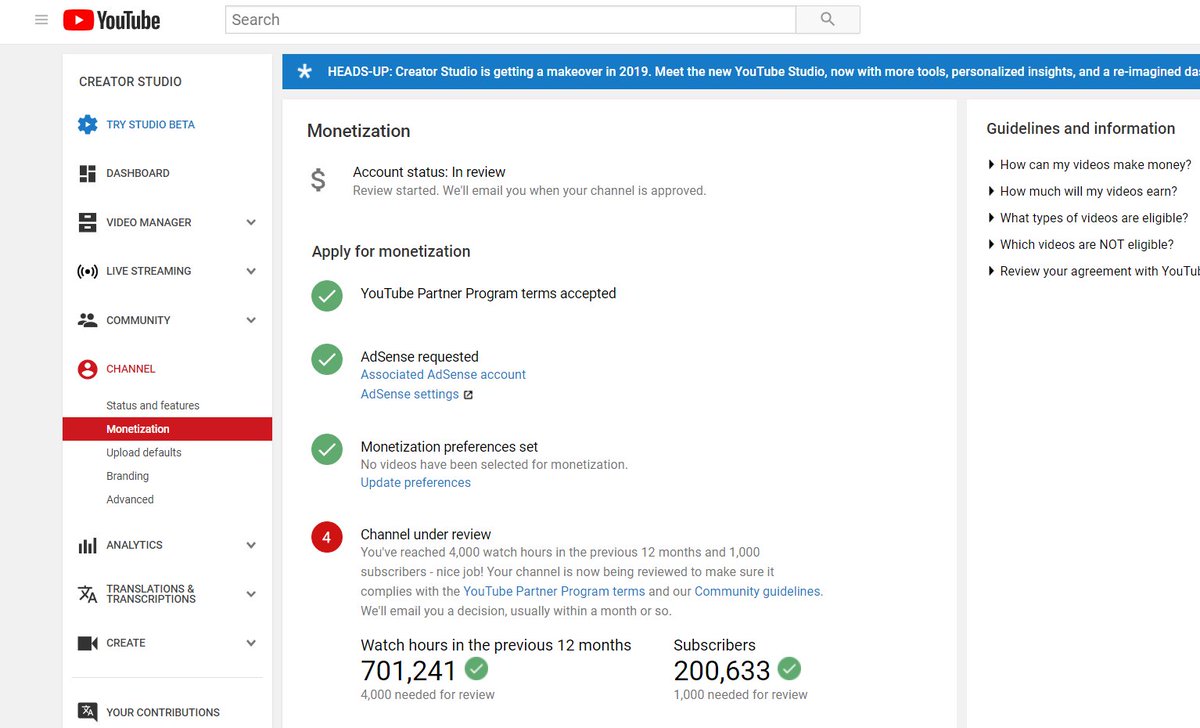Screen dimensions: 1200x728
Task: Open the Dashboard menu label
Action: point(138,173)
